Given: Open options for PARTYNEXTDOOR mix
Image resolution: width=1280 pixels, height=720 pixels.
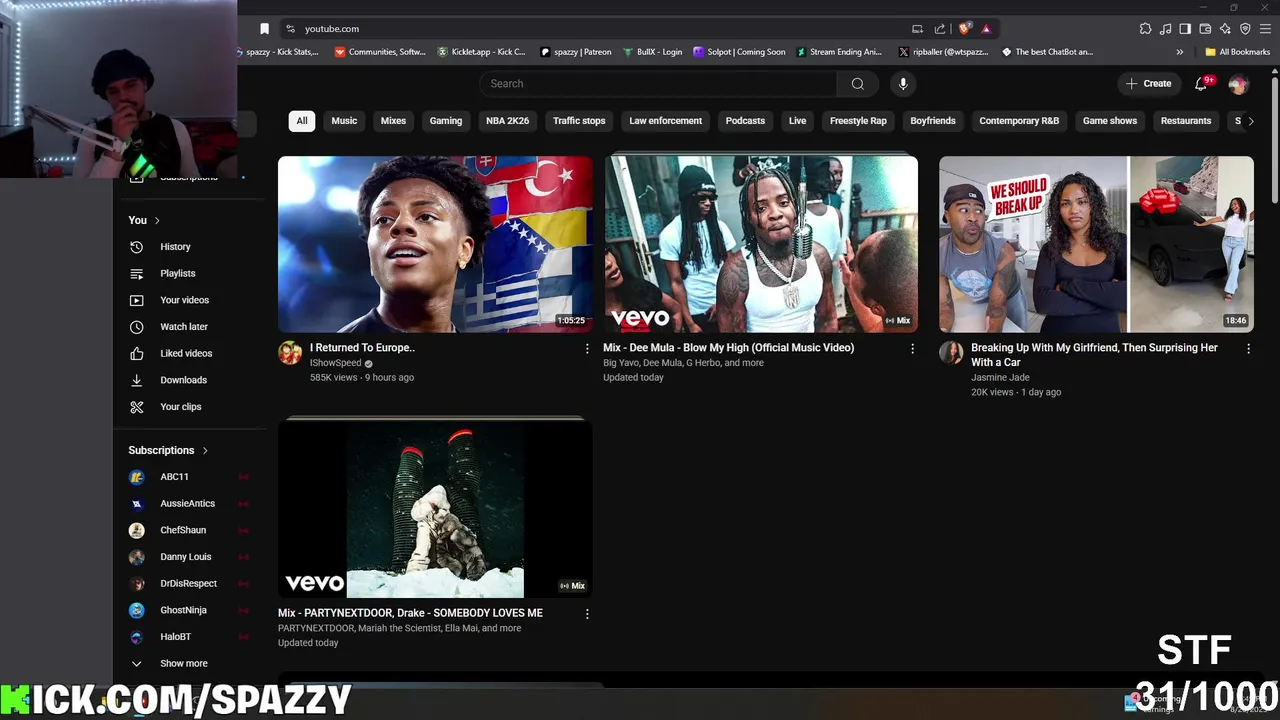Looking at the screenshot, I should [587, 613].
